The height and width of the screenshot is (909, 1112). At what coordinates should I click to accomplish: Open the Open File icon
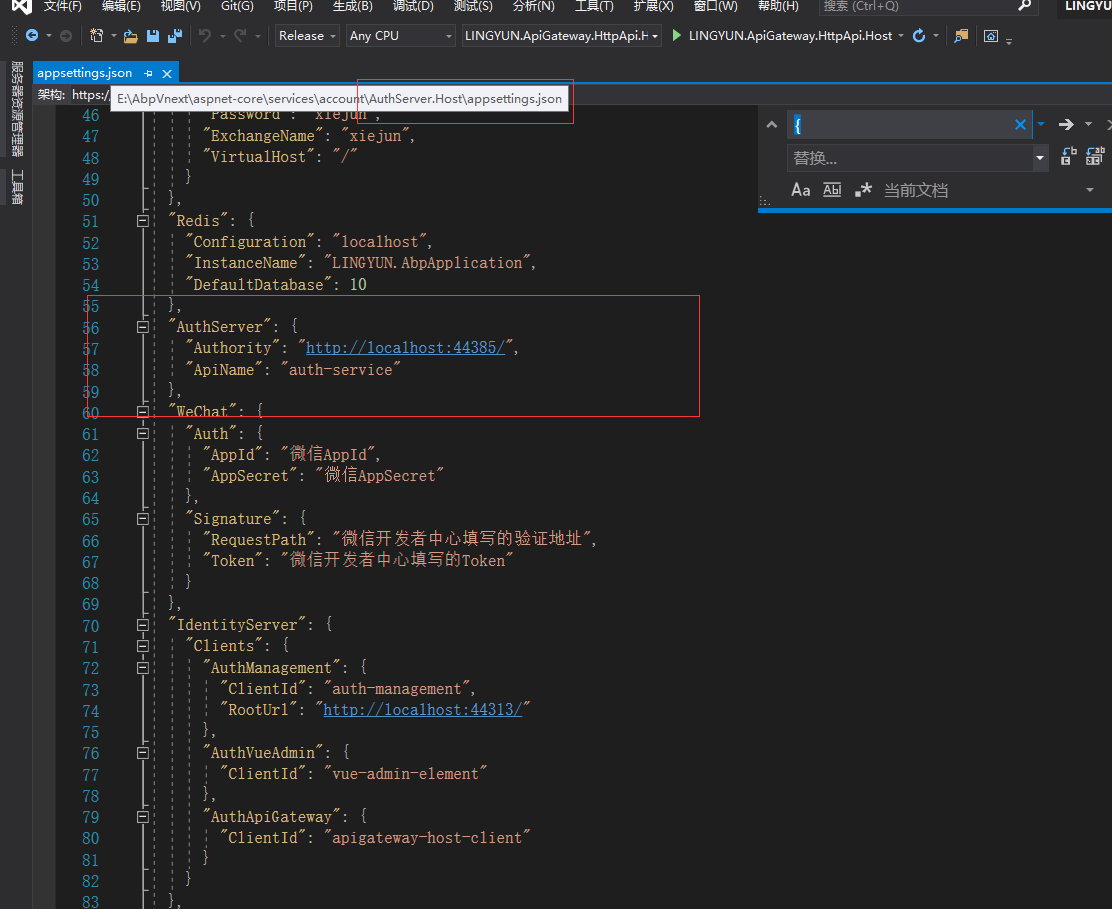131,35
